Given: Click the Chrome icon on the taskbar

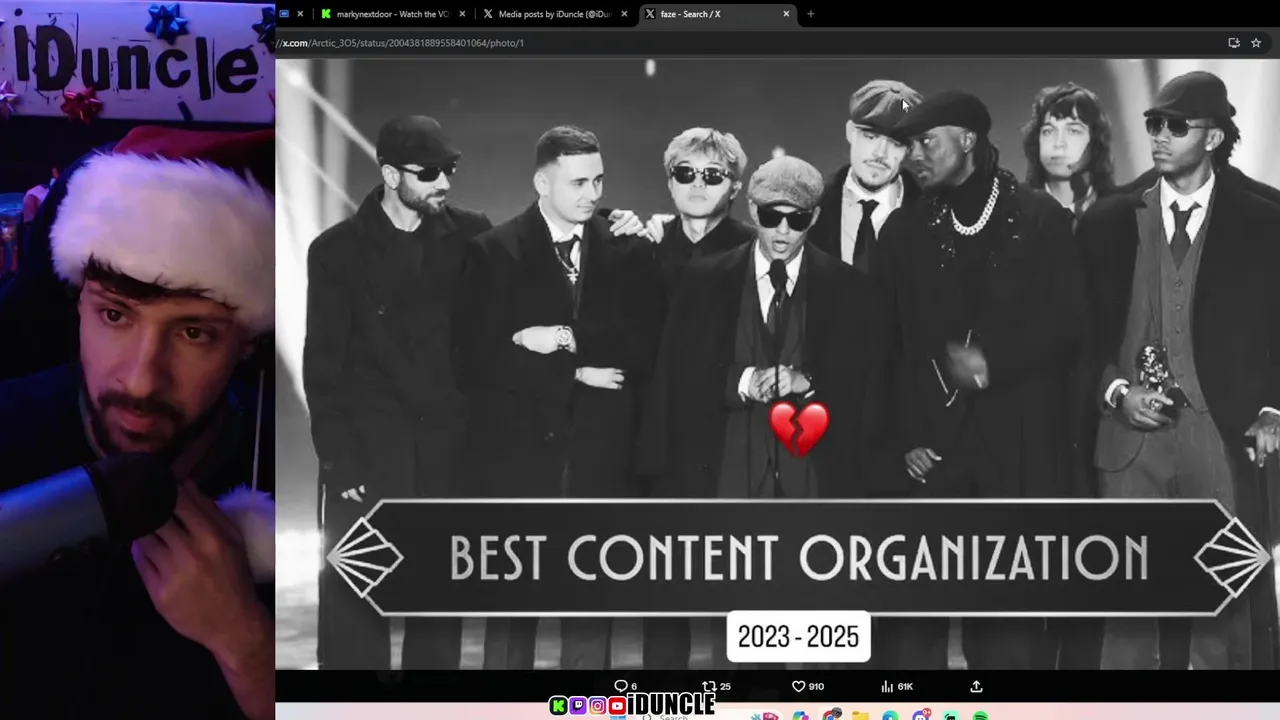Looking at the screenshot, I should pyautogui.click(x=832, y=714).
